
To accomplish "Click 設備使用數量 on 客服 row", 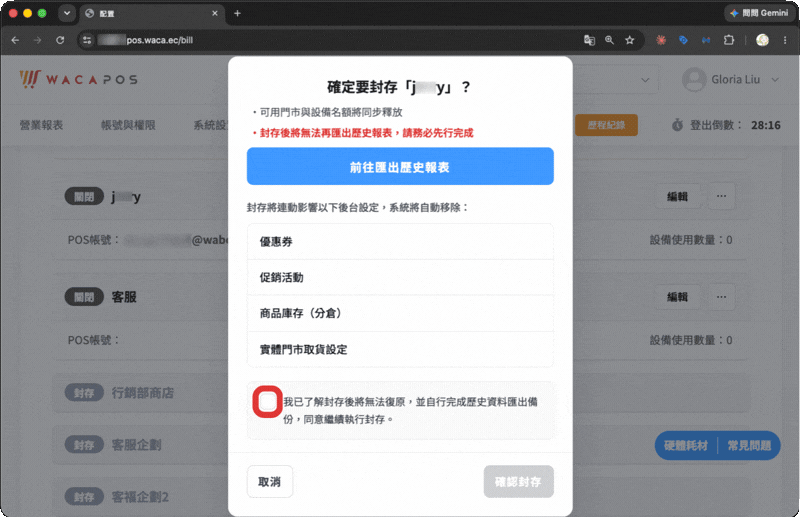I will point(691,340).
